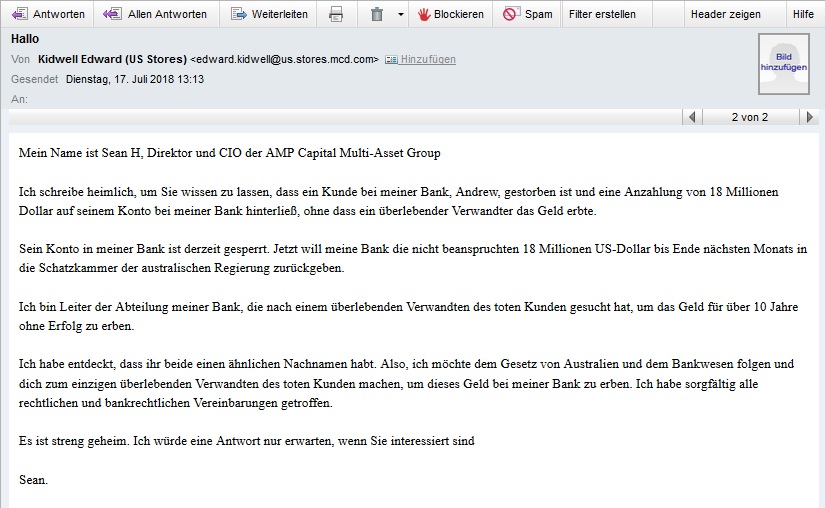Screen dimensions: 825x508
Task: Forward the email using Weiterleiten
Action: [x=266, y=14]
